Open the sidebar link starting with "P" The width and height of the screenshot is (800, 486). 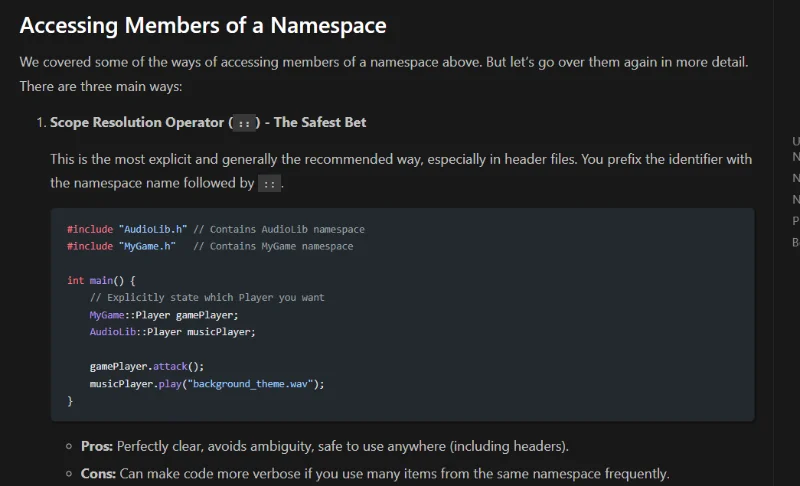pos(795,220)
